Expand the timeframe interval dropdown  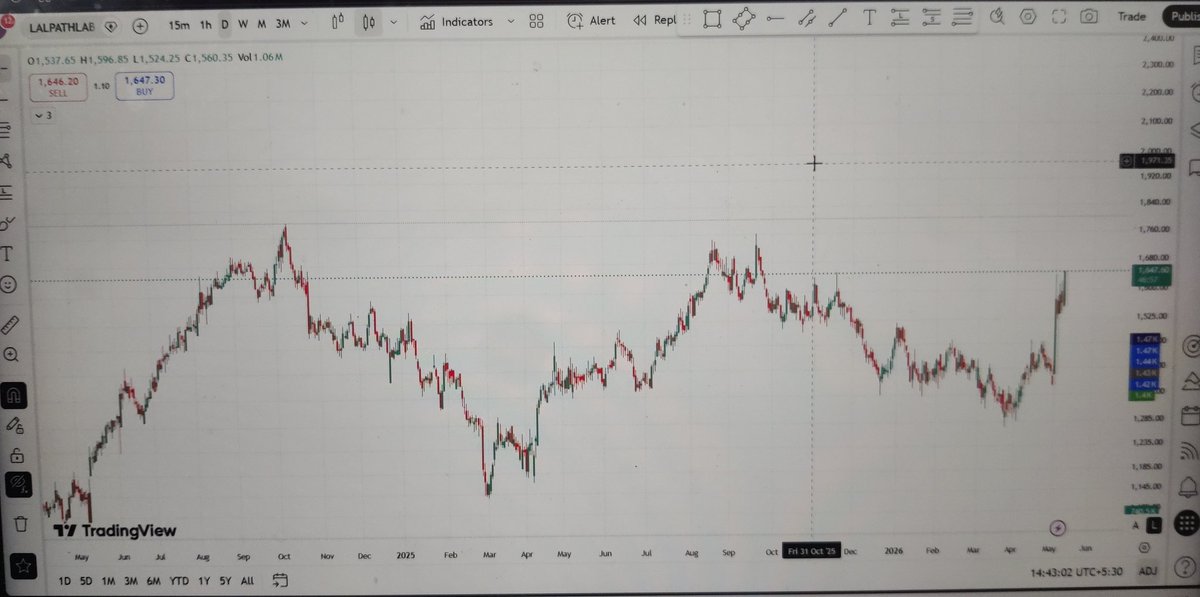coord(304,23)
